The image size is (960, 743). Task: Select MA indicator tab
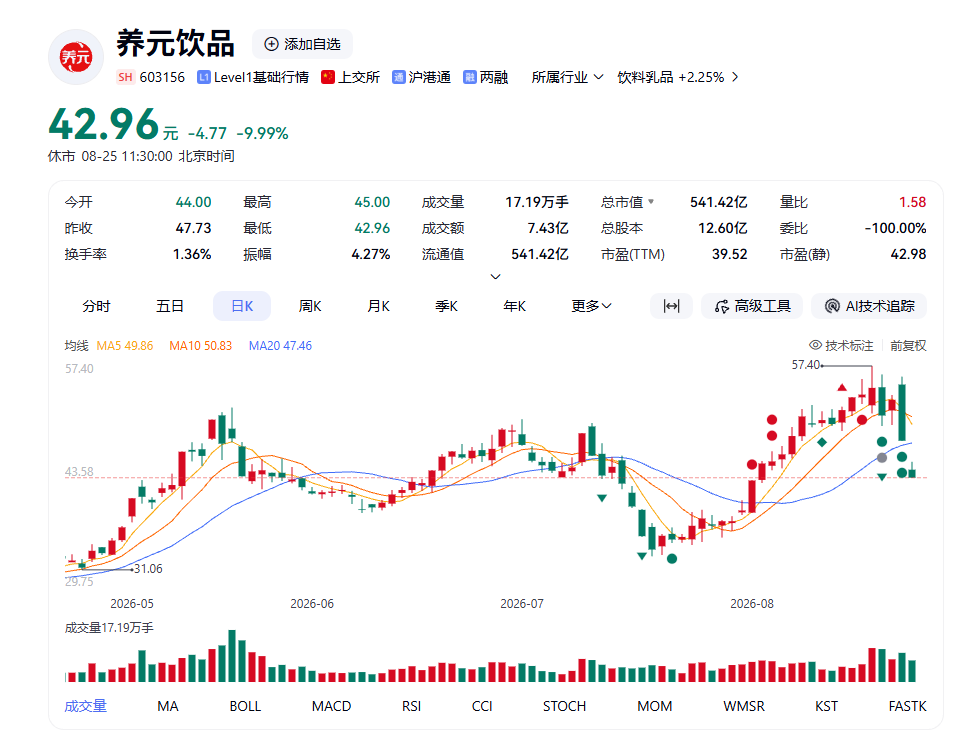click(168, 706)
